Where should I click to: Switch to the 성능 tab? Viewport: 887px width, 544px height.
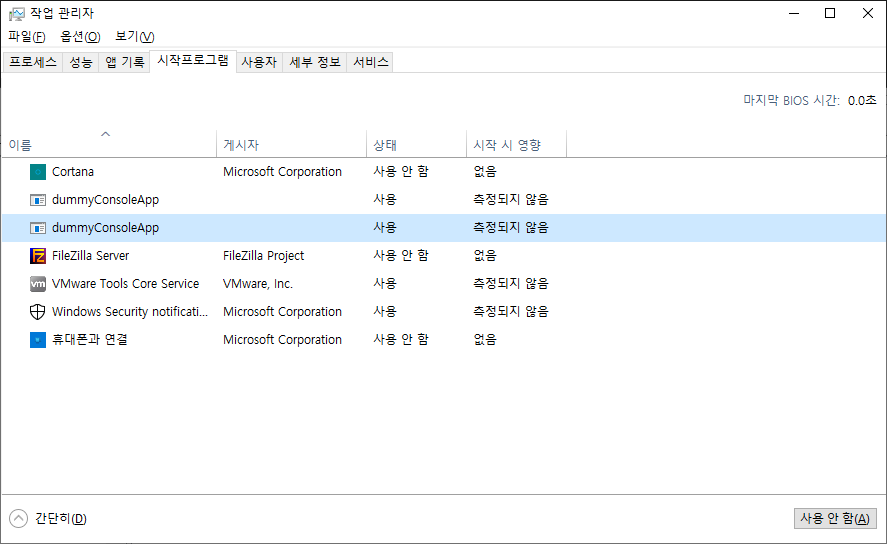pyautogui.click(x=81, y=62)
